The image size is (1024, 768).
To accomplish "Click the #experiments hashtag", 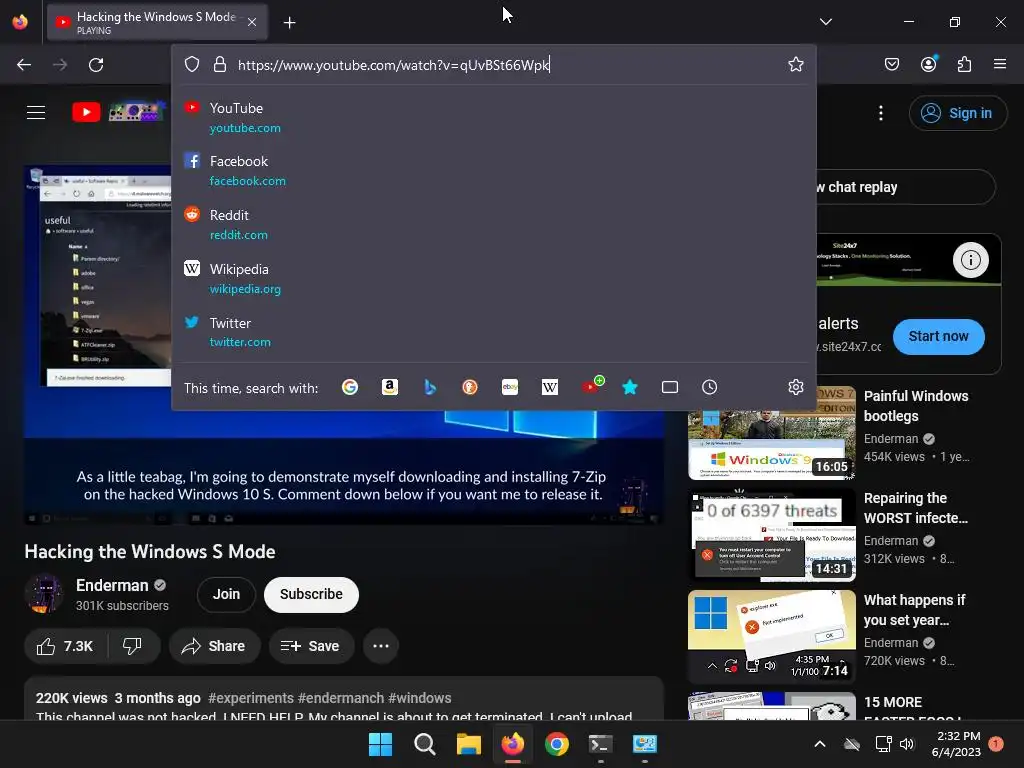I will 251,698.
